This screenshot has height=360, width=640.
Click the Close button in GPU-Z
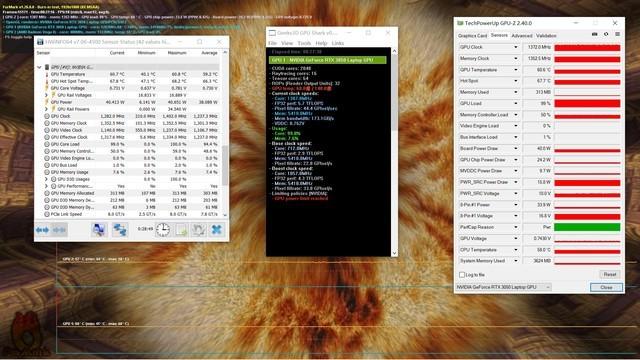(606, 287)
